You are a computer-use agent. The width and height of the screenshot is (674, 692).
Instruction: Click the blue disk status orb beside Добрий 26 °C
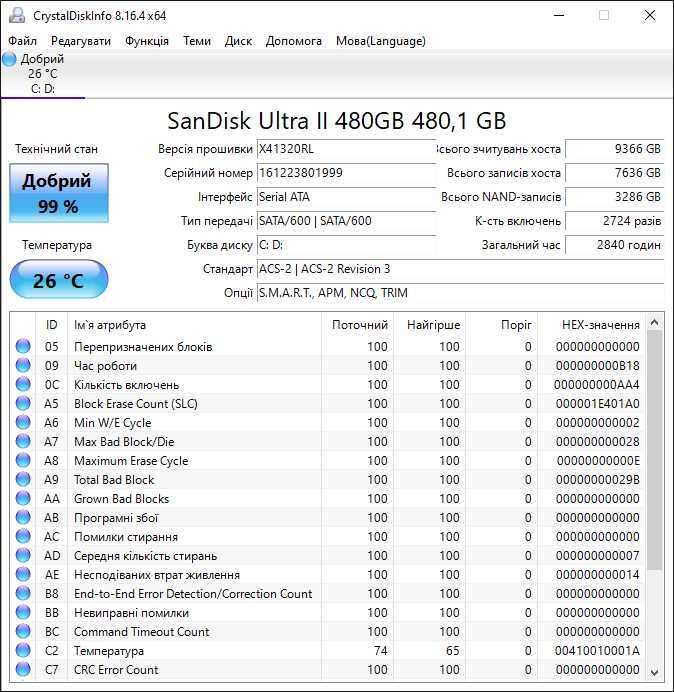pyautogui.click(x=9, y=59)
